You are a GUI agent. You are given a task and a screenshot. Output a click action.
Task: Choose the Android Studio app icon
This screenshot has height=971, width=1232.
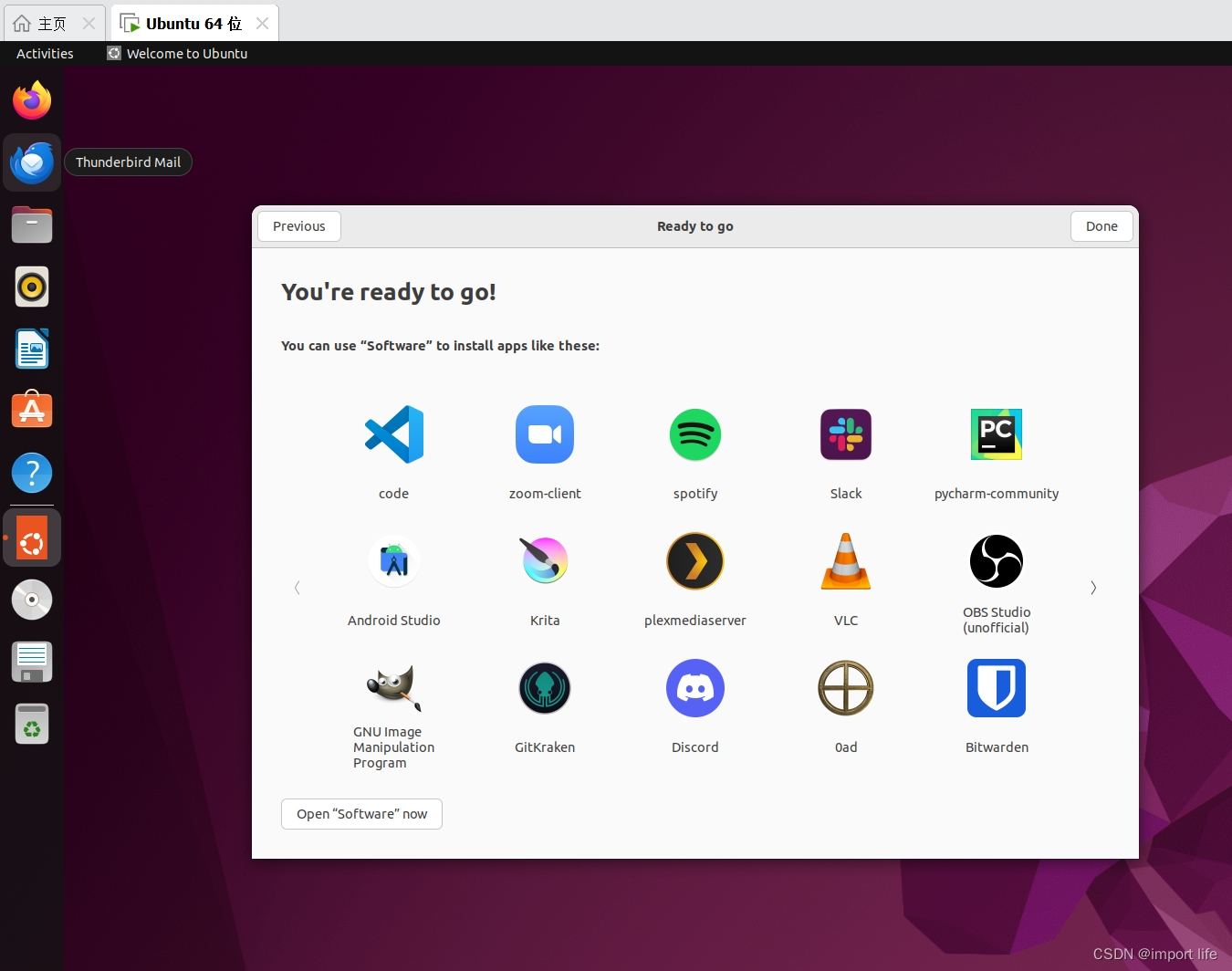394,561
